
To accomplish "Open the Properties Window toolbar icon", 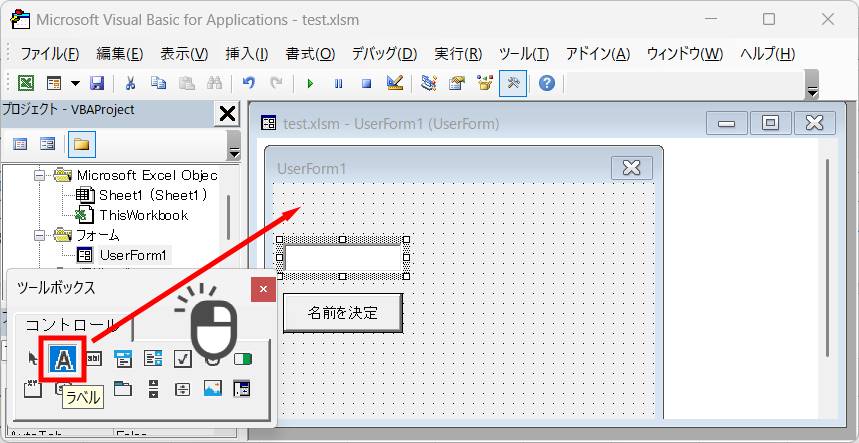I will (456, 83).
